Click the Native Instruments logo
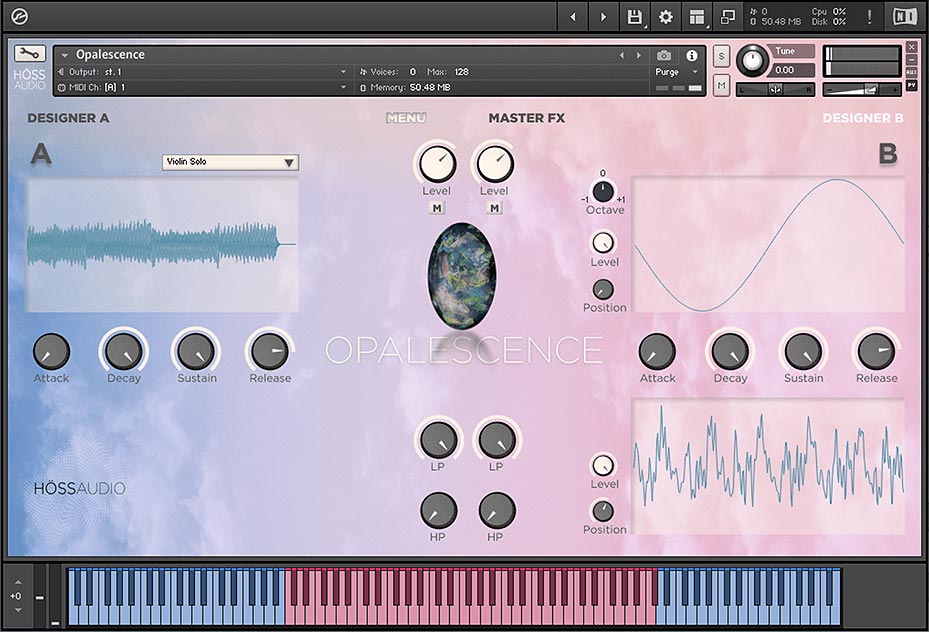Viewport: 929px width, 632px height. pyautogui.click(x=905, y=16)
